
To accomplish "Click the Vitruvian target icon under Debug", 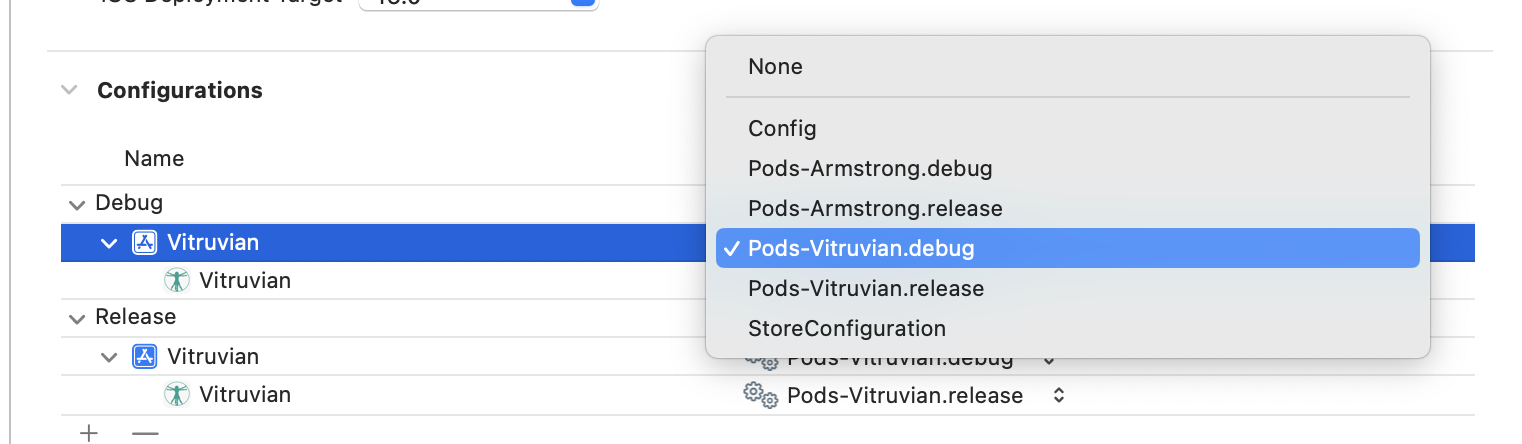I will point(177,280).
